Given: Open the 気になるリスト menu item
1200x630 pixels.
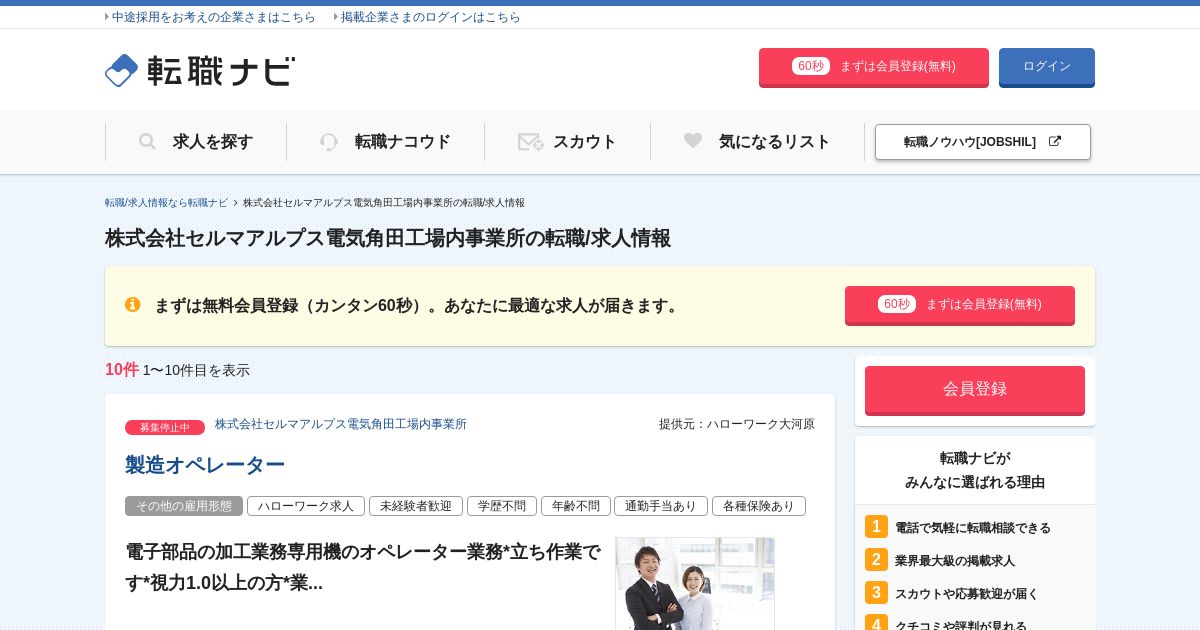Looking at the screenshot, I should pyautogui.click(x=758, y=142).
